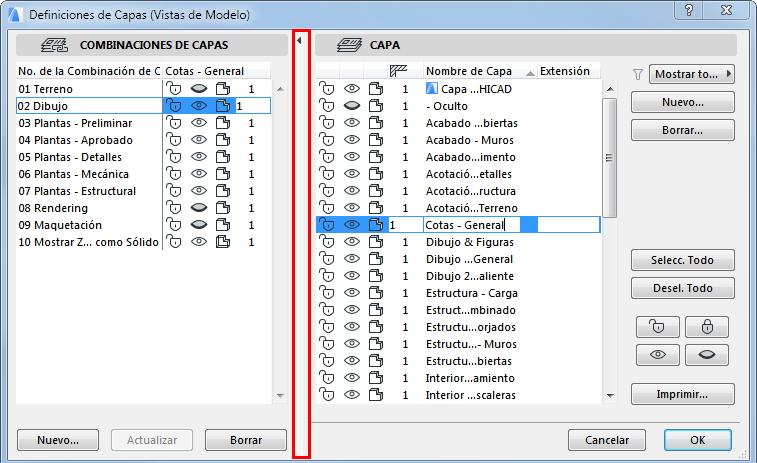Toggle lock icon for 07 Plantas - Estructural
Screen dimensions: 757x463
coord(174,191)
